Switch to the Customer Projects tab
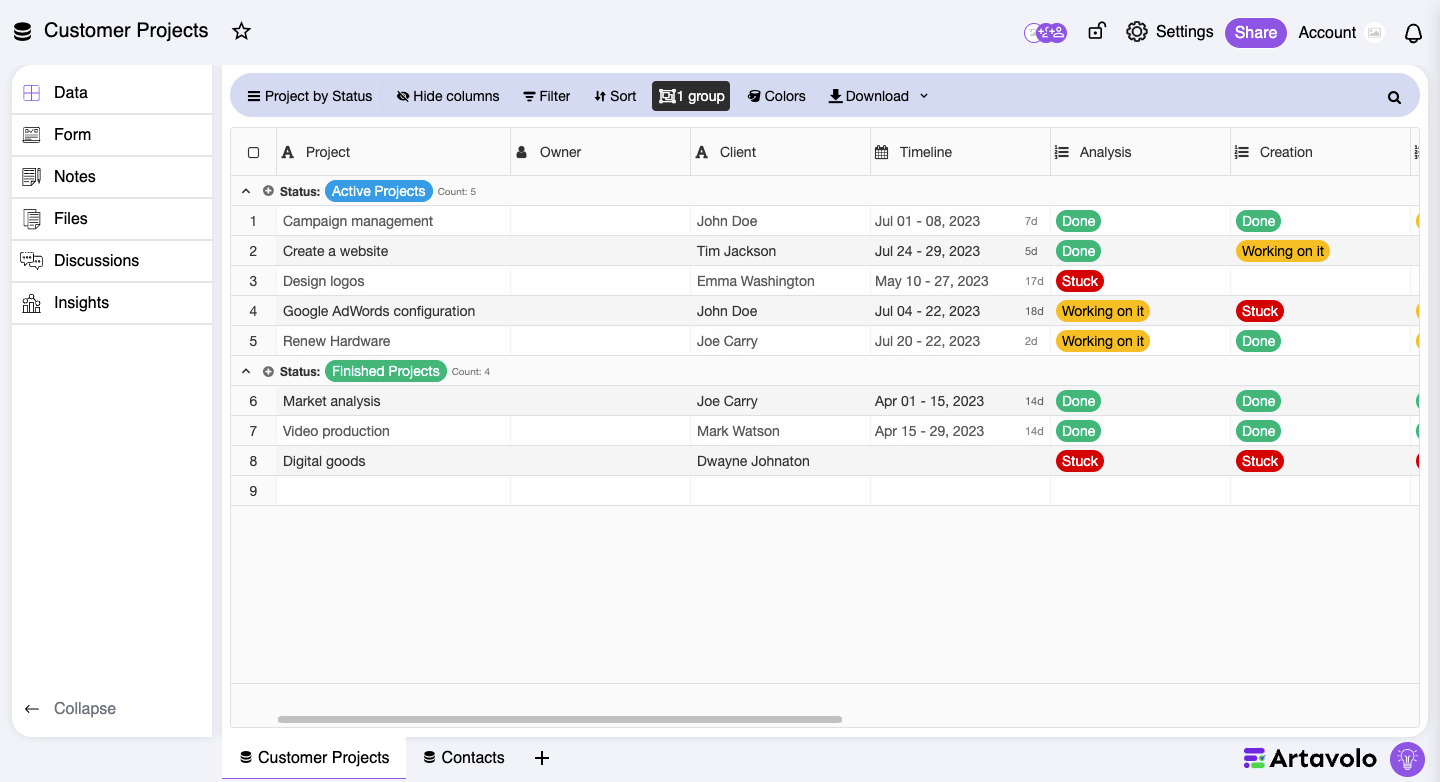1440x782 pixels. [314, 758]
